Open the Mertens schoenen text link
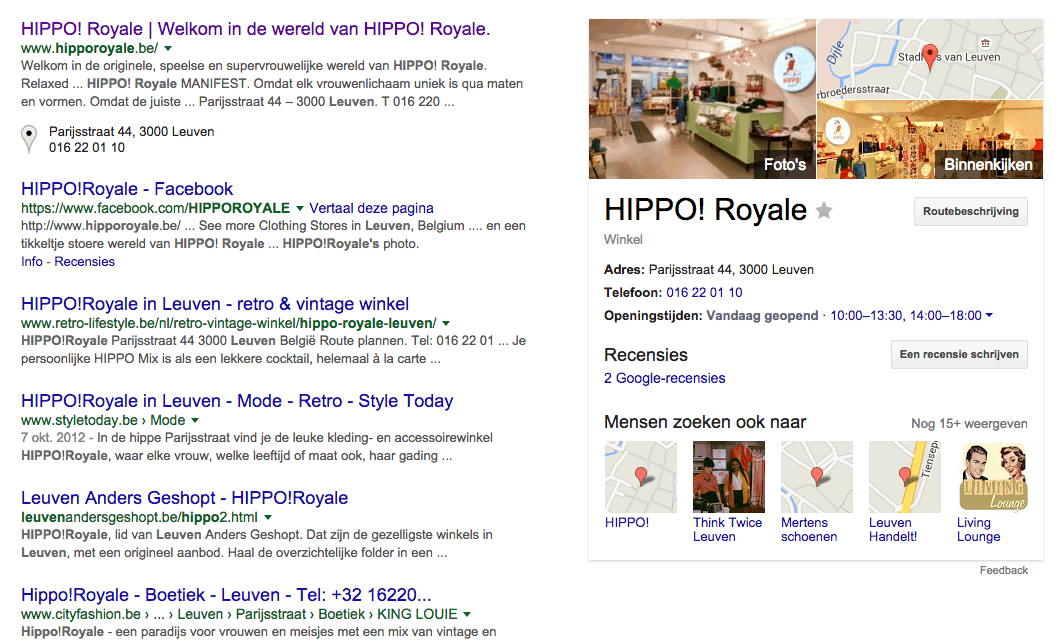Image resolution: width=1064 pixels, height=642 pixels. [809, 530]
